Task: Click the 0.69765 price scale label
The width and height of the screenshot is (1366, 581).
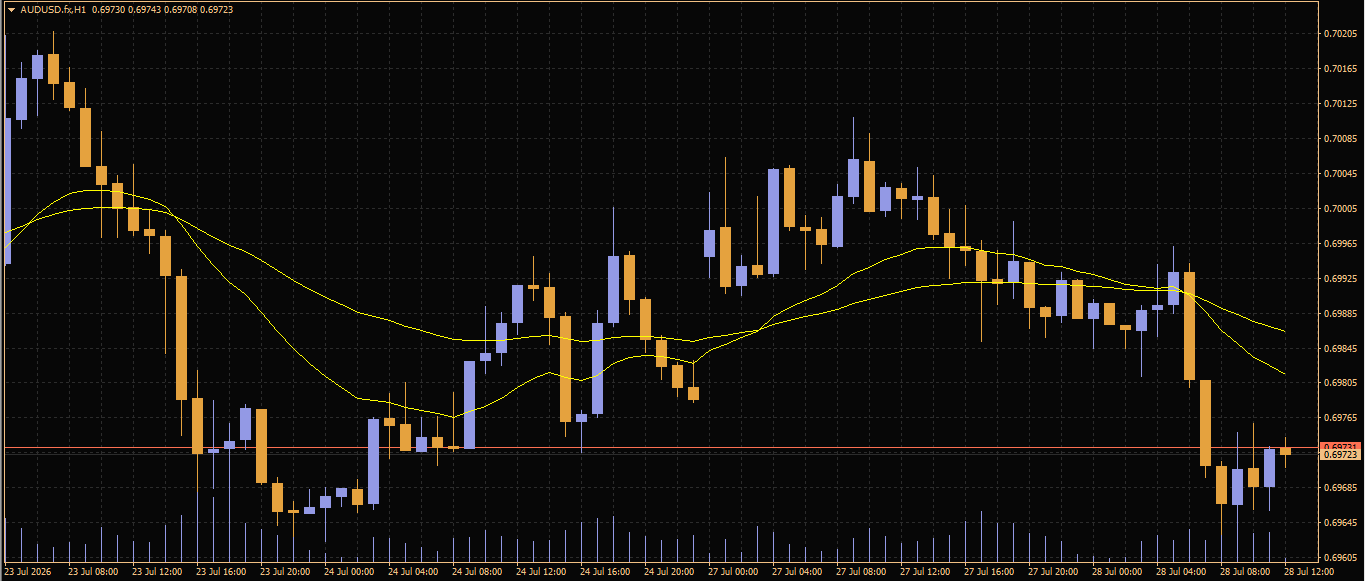Action: pos(1339,418)
